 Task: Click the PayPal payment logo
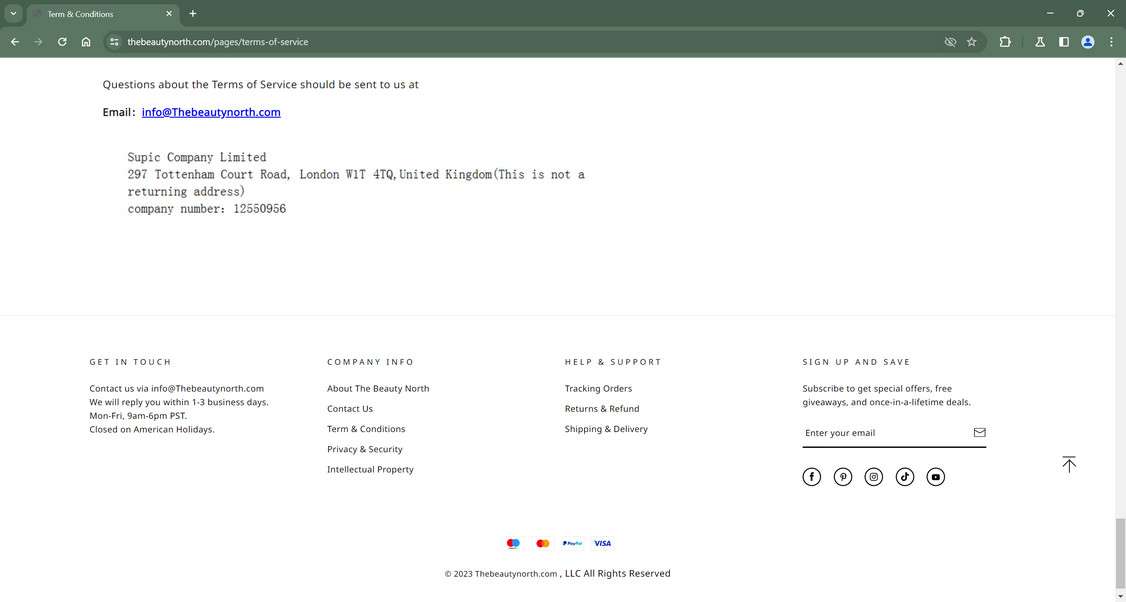click(x=572, y=544)
